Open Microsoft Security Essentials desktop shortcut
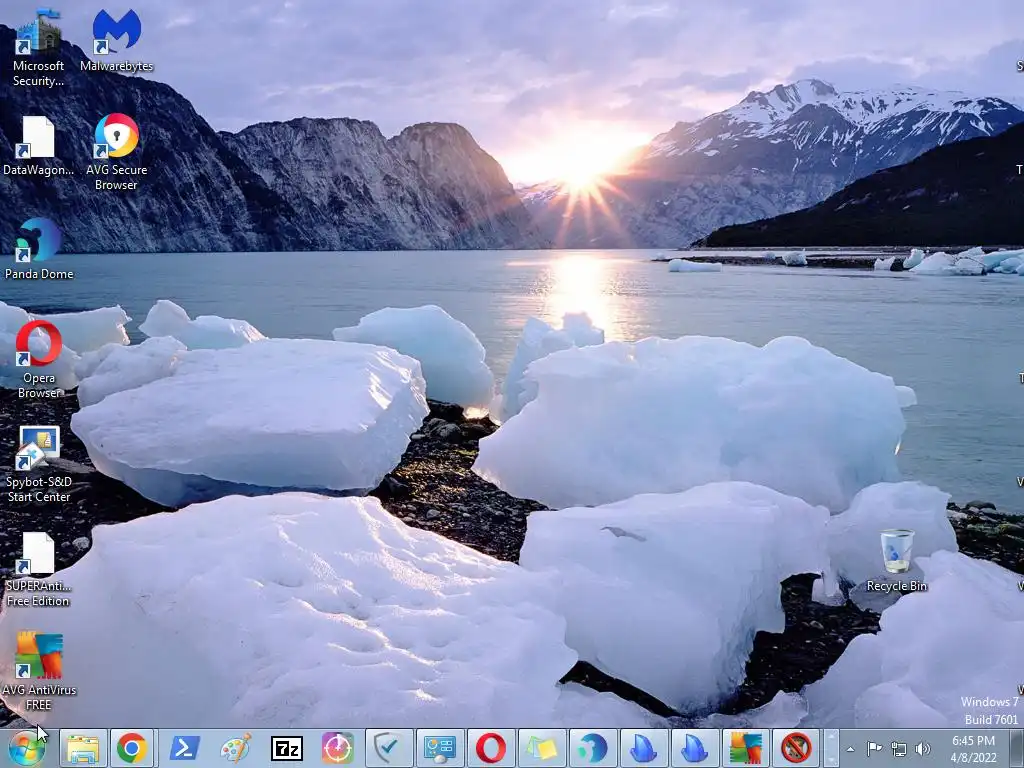 pos(39,47)
